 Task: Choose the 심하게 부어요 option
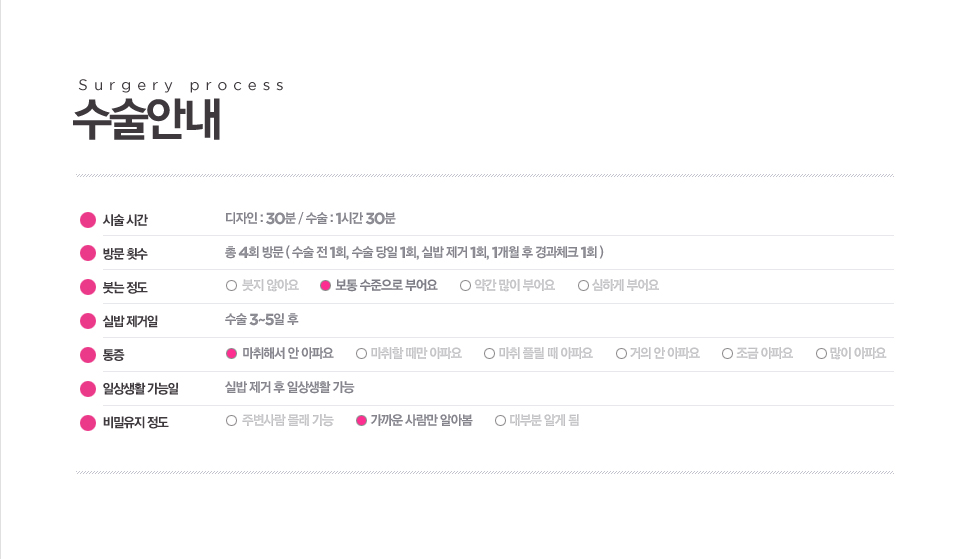coord(583,286)
